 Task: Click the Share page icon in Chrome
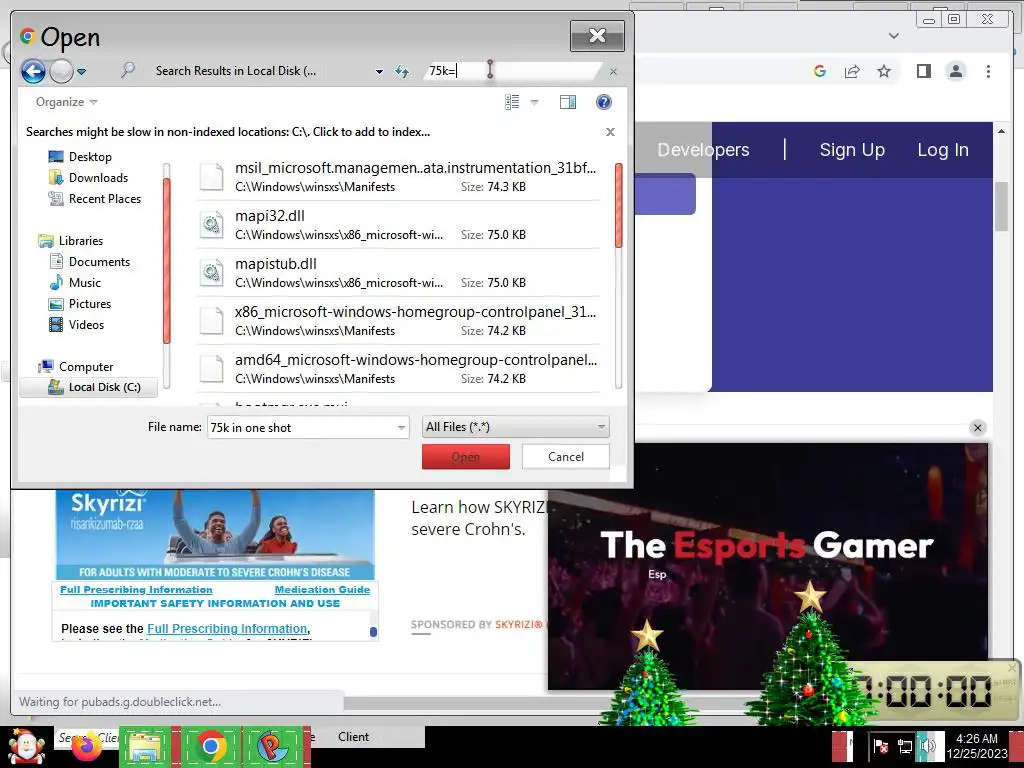(x=852, y=71)
